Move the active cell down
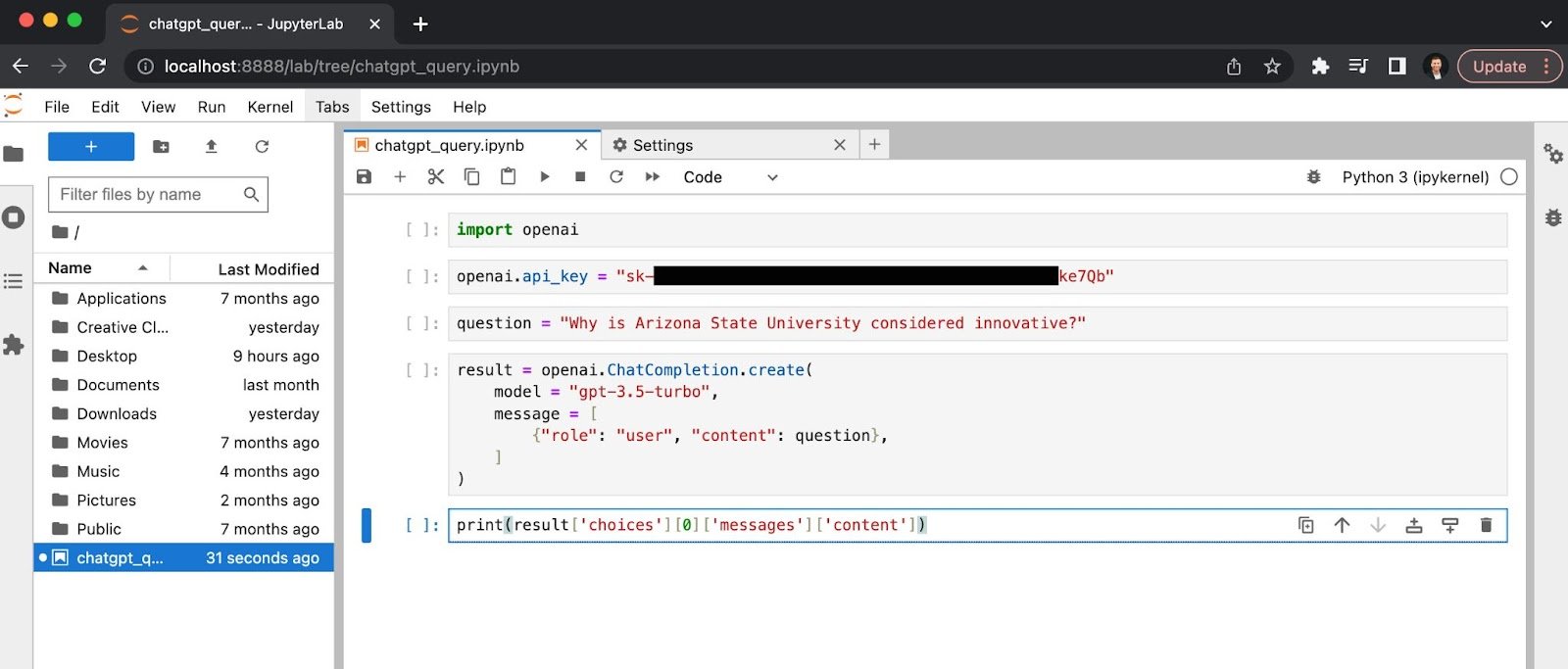The height and width of the screenshot is (669, 1568). tap(1378, 525)
